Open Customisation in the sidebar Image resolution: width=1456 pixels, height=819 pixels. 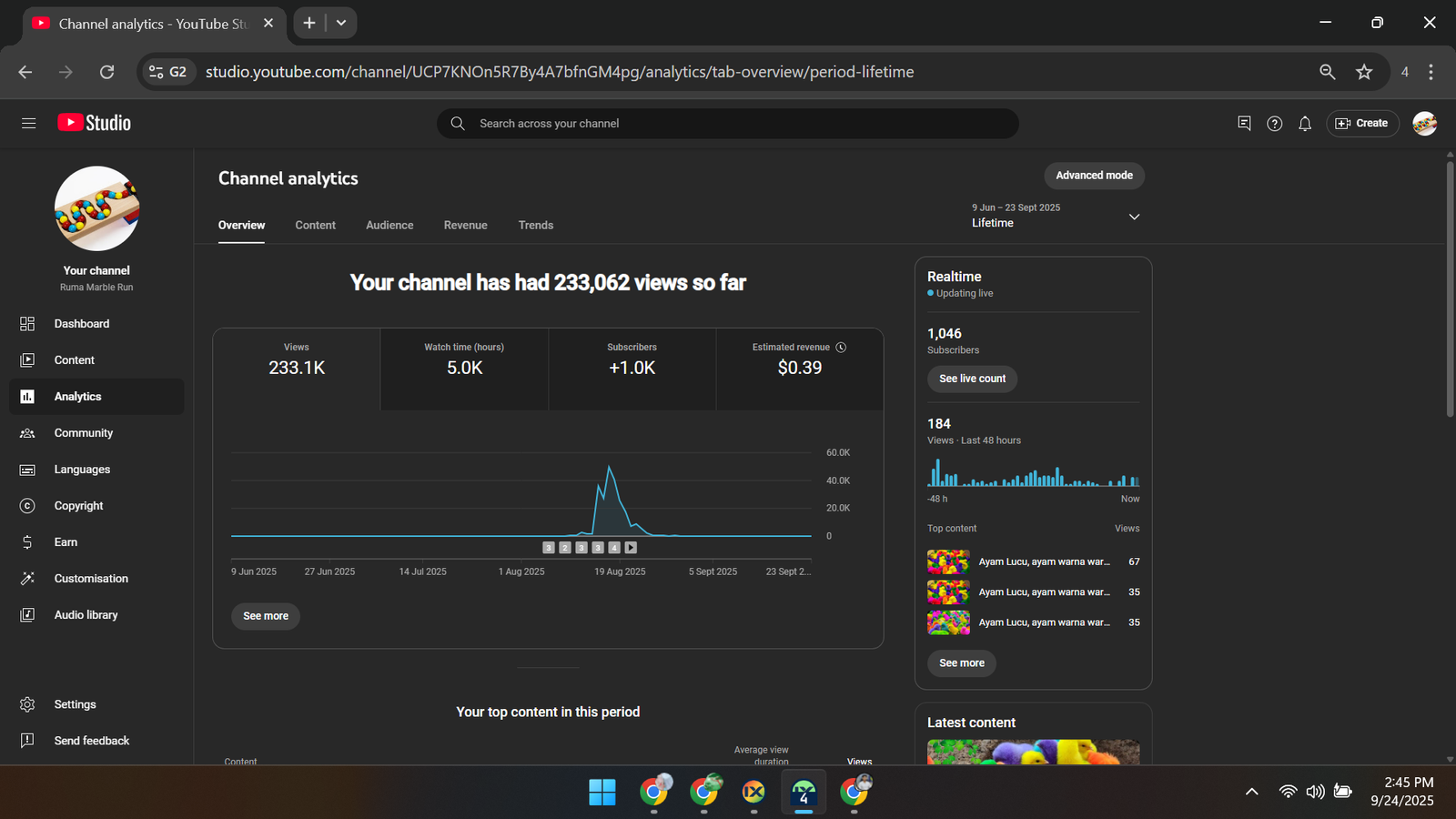click(91, 579)
